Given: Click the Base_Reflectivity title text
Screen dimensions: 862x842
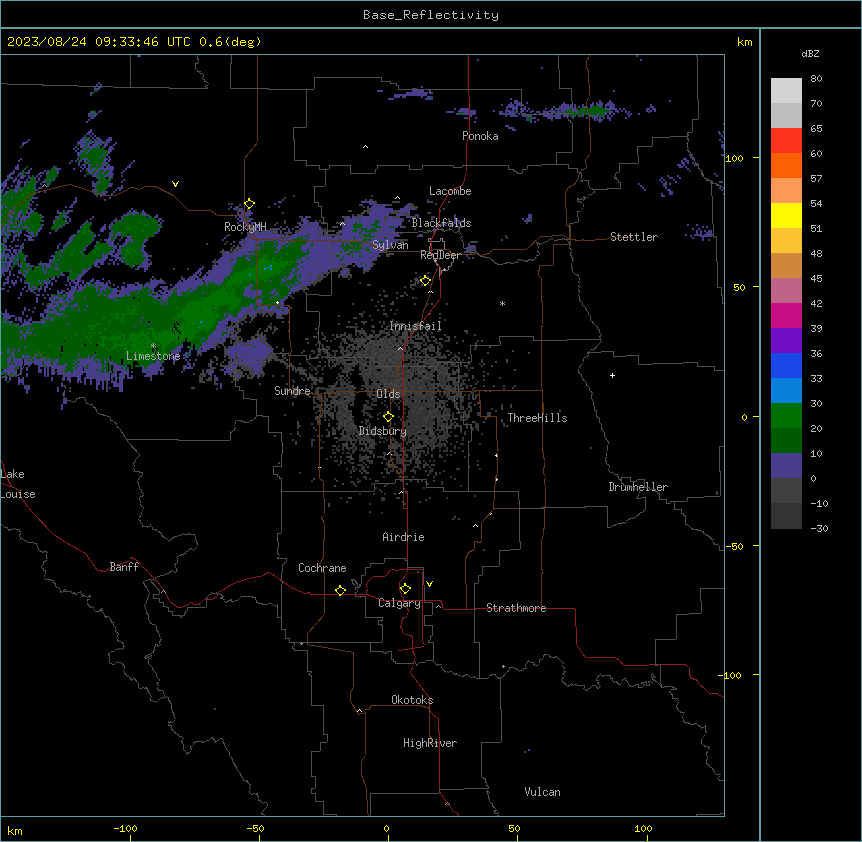Looking at the screenshot, I should coord(431,15).
